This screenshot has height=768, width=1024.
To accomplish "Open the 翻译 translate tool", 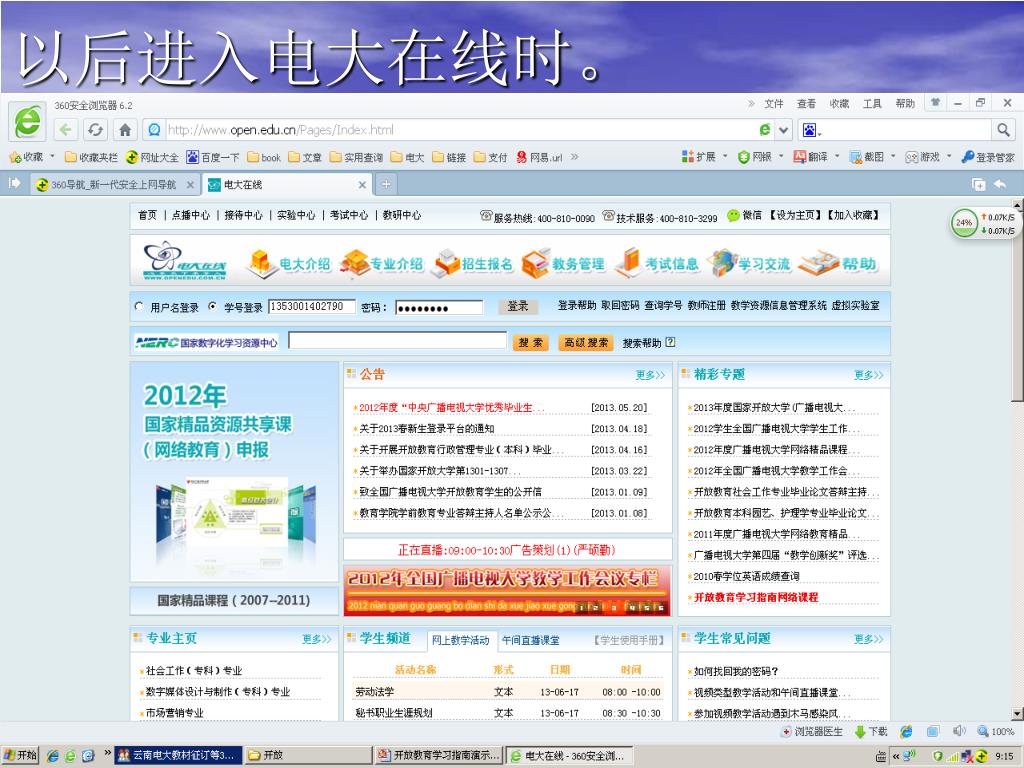I will tap(810, 157).
